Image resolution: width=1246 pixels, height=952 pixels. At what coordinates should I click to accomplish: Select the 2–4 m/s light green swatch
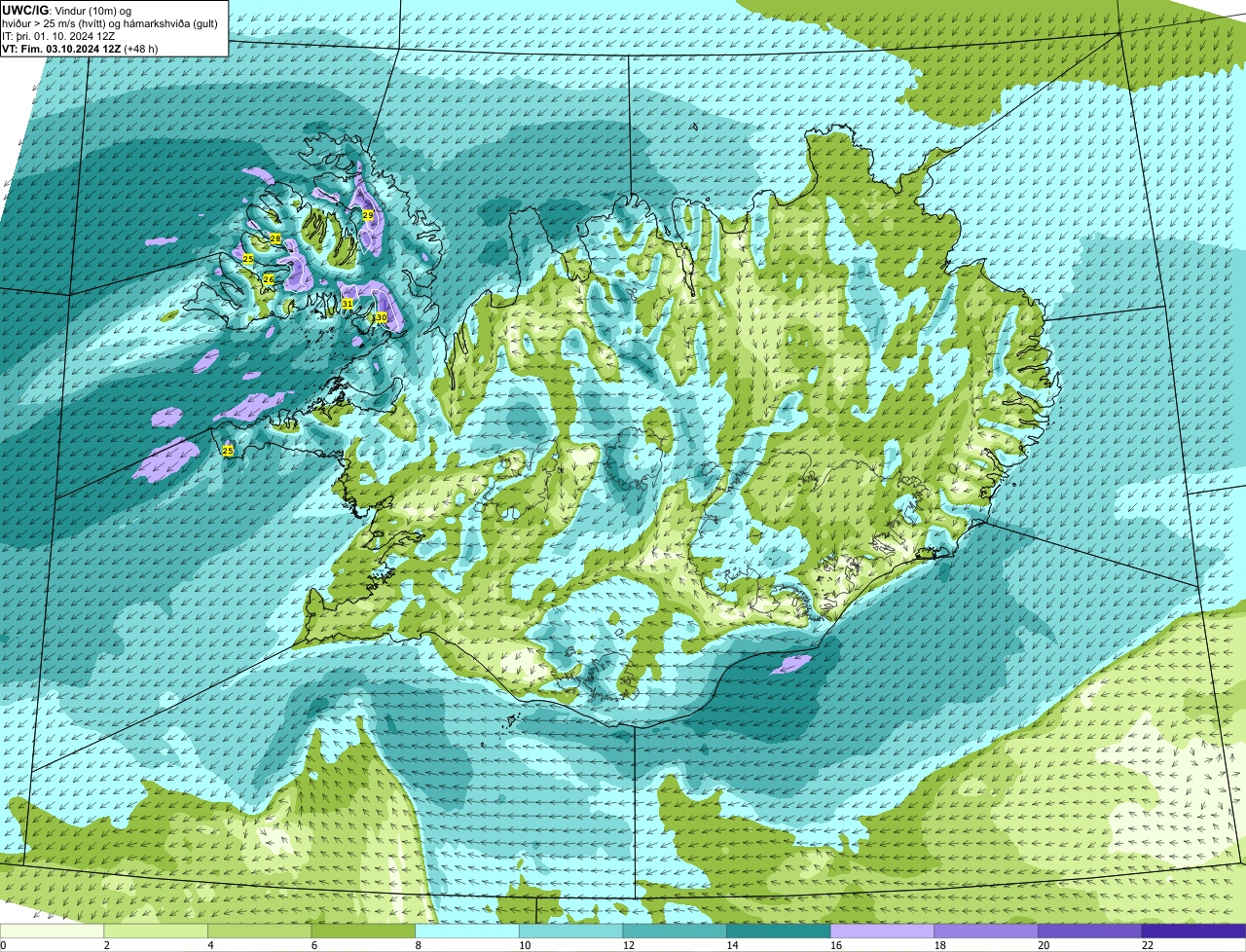coord(156,931)
